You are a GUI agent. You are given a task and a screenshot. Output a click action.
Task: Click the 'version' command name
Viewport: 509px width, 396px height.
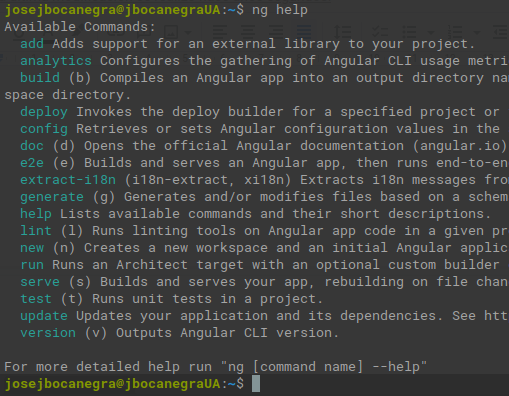(48, 333)
